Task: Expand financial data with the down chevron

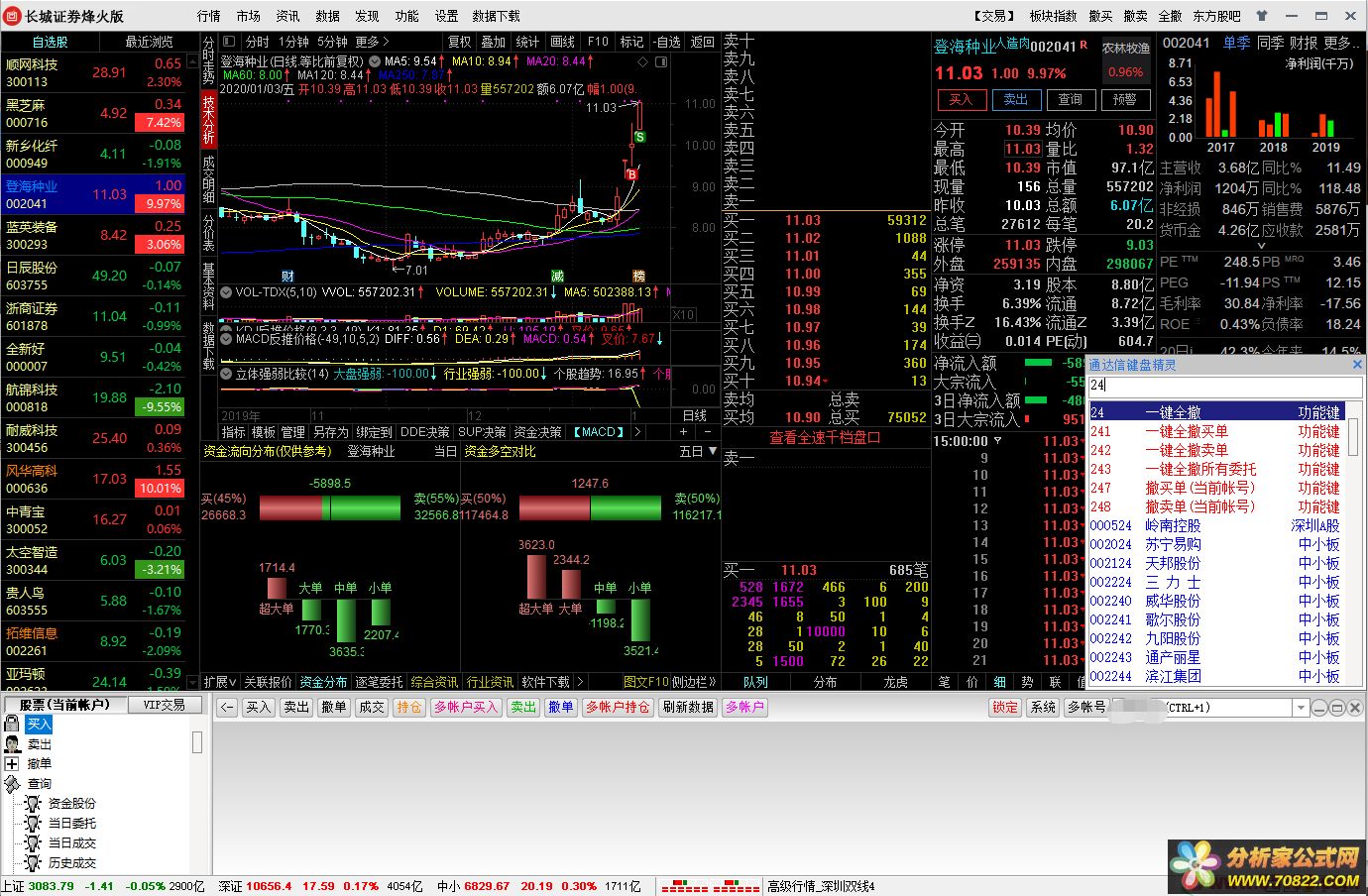Action: click(x=1262, y=246)
